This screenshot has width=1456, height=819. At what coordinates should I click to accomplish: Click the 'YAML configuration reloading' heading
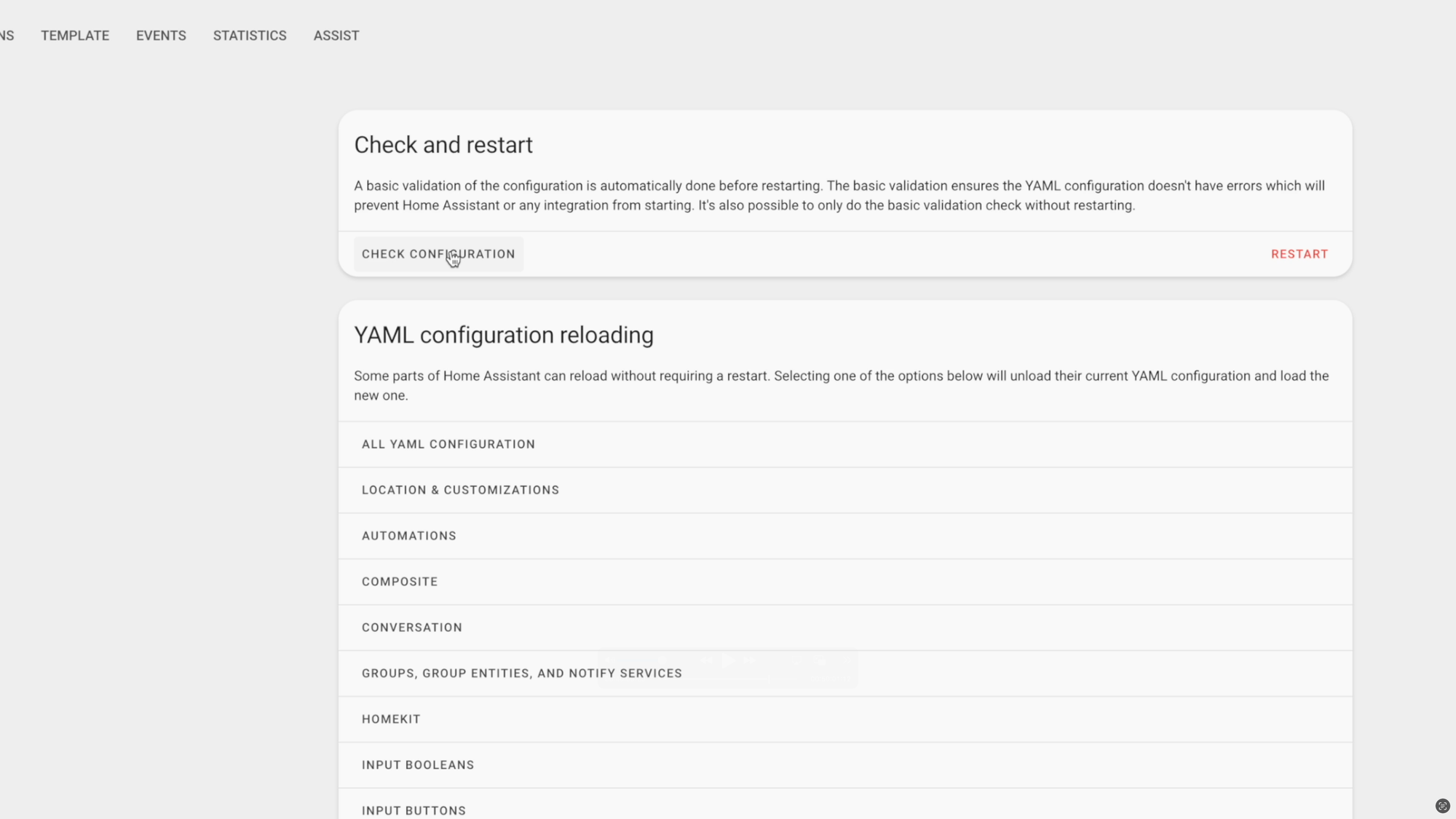[504, 335]
